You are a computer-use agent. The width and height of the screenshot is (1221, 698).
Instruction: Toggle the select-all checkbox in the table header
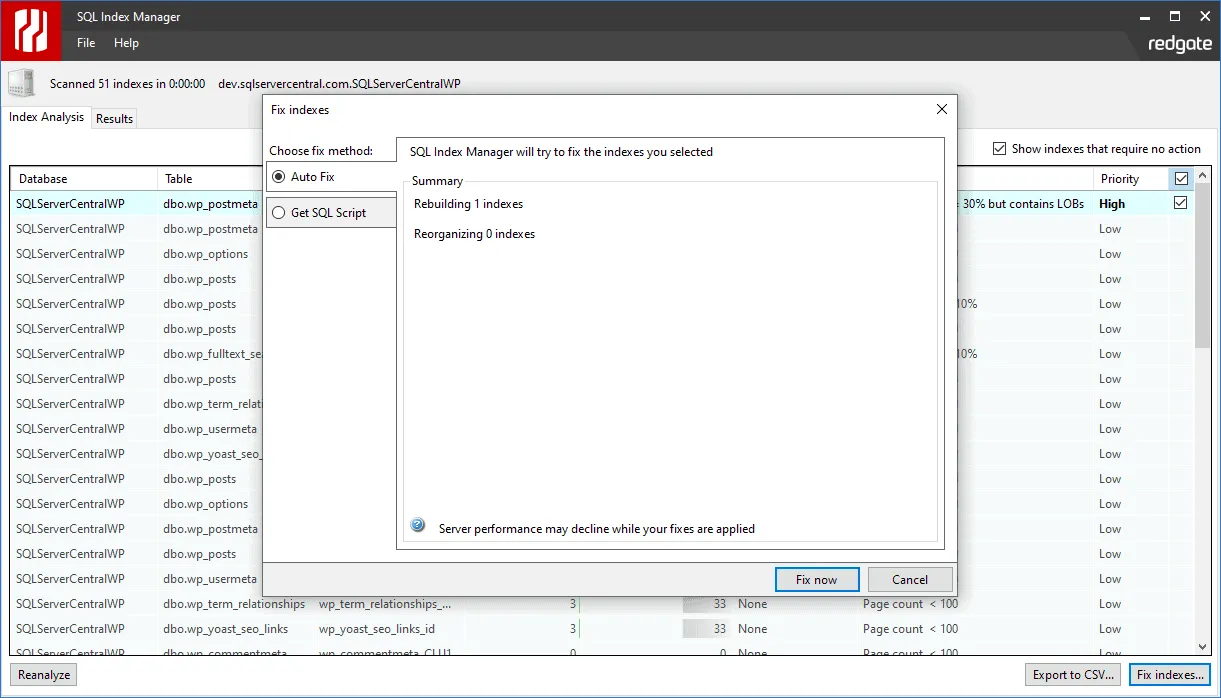pyautogui.click(x=1181, y=179)
